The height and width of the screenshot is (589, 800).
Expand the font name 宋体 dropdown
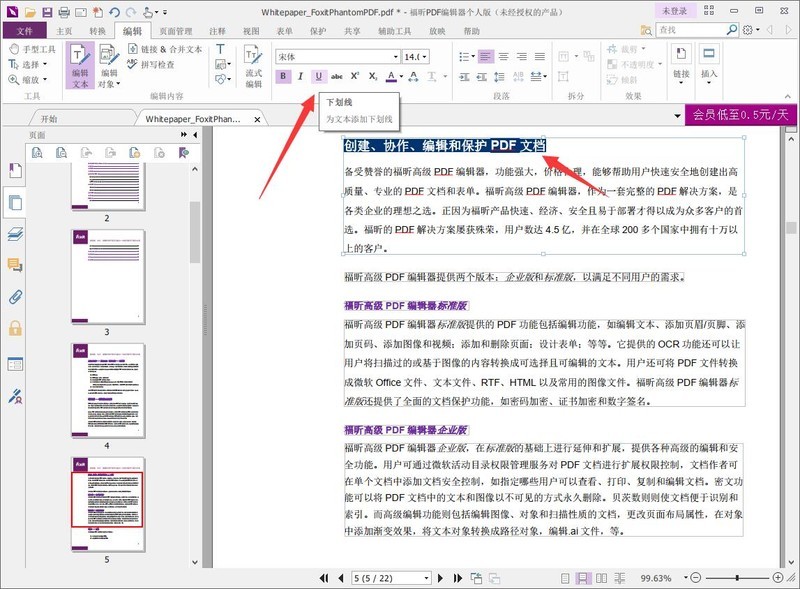(395, 57)
